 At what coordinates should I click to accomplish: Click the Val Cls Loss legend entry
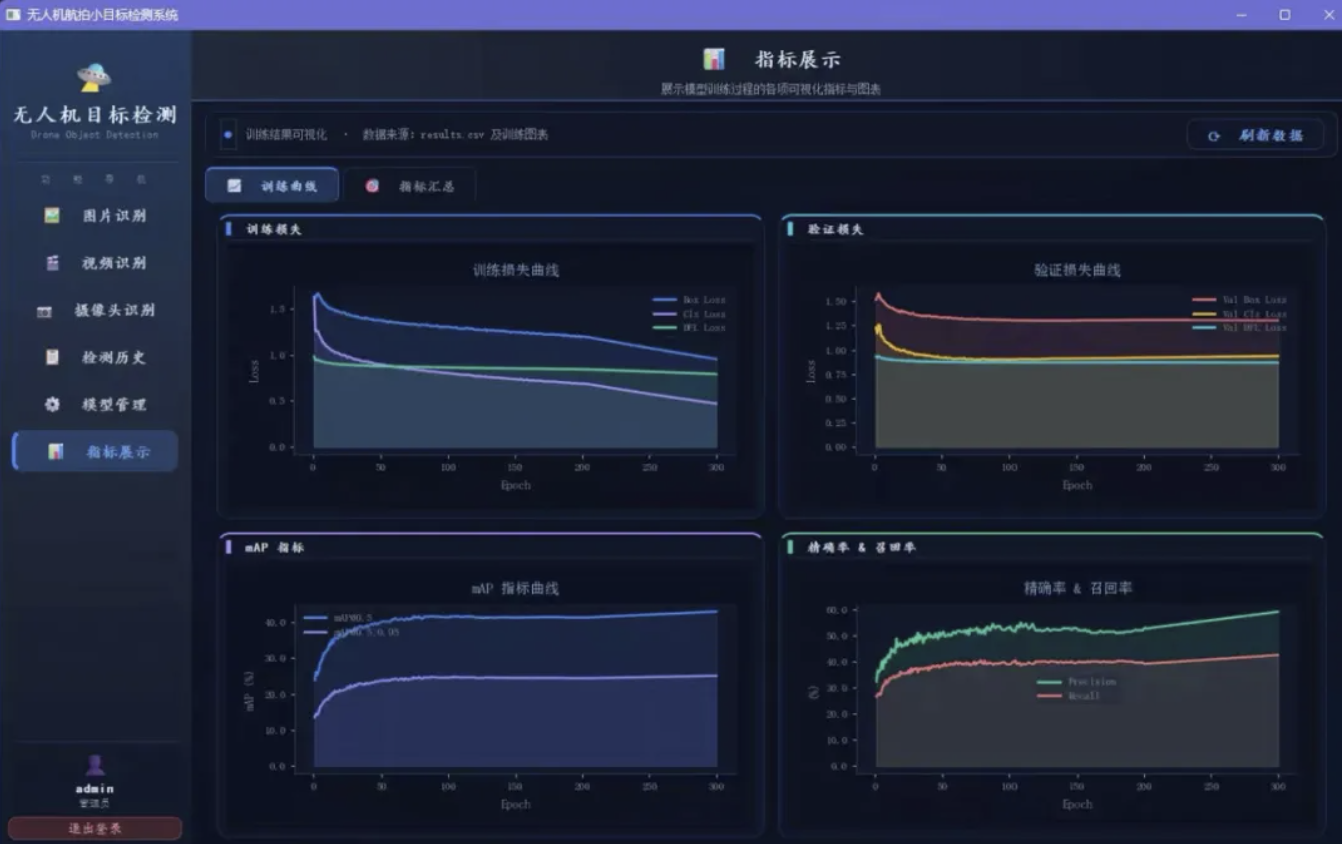coord(1239,314)
